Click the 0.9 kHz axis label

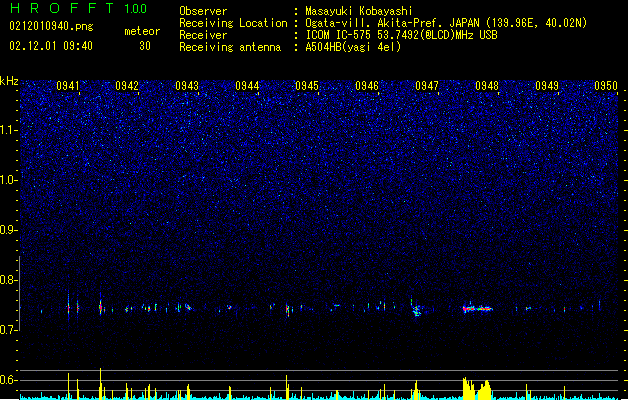coord(9,230)
